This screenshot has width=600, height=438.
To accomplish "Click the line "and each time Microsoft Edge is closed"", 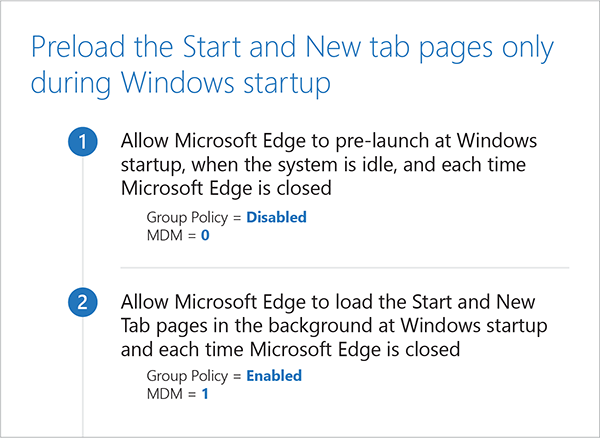I will click(290, 348).
